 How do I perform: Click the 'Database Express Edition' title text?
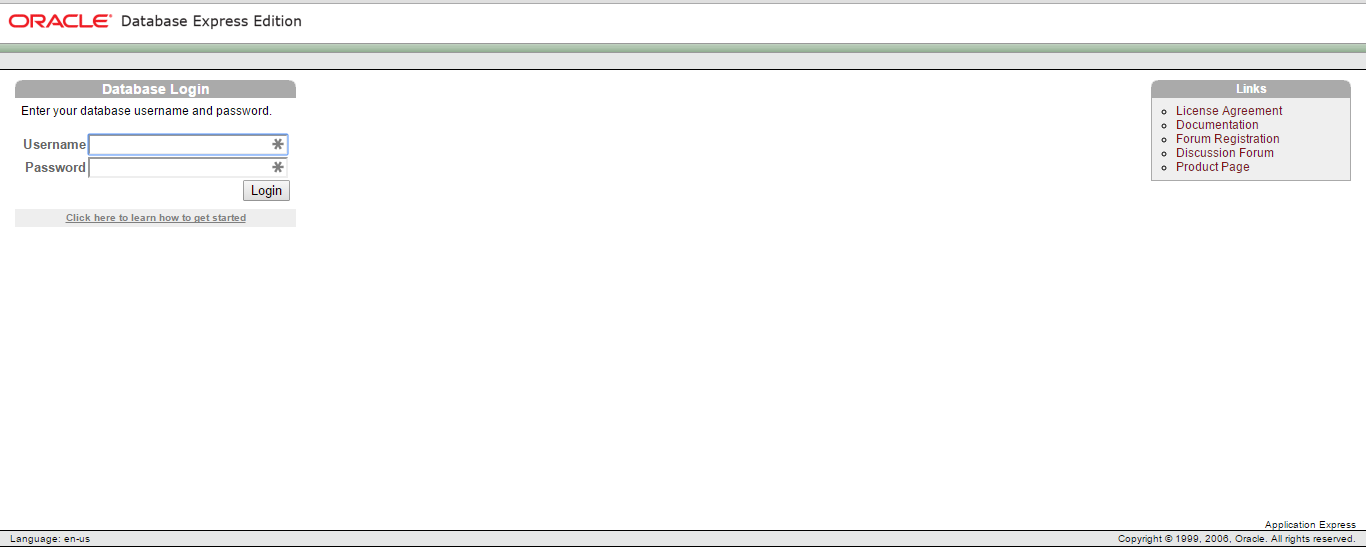pos(211,21)
